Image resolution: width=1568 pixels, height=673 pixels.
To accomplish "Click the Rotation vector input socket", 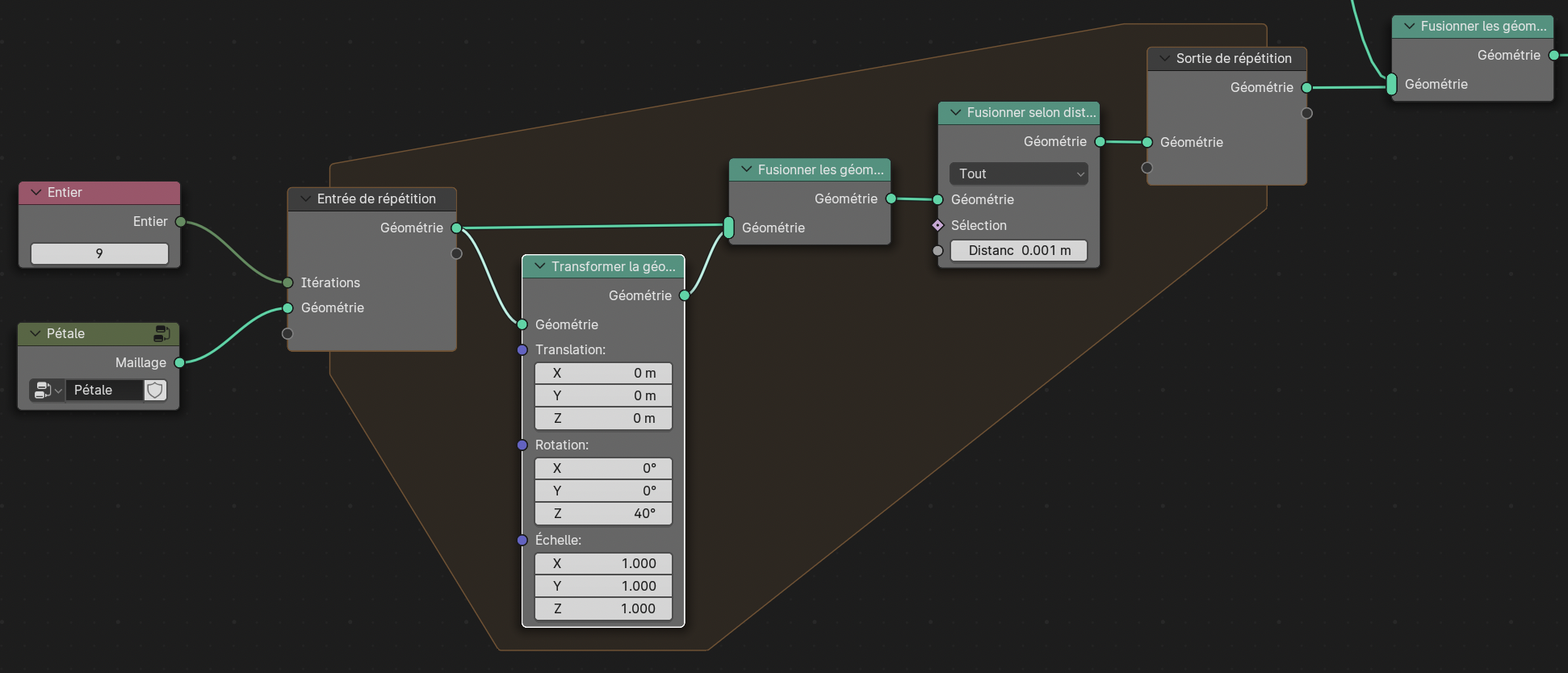I will 522,445.
